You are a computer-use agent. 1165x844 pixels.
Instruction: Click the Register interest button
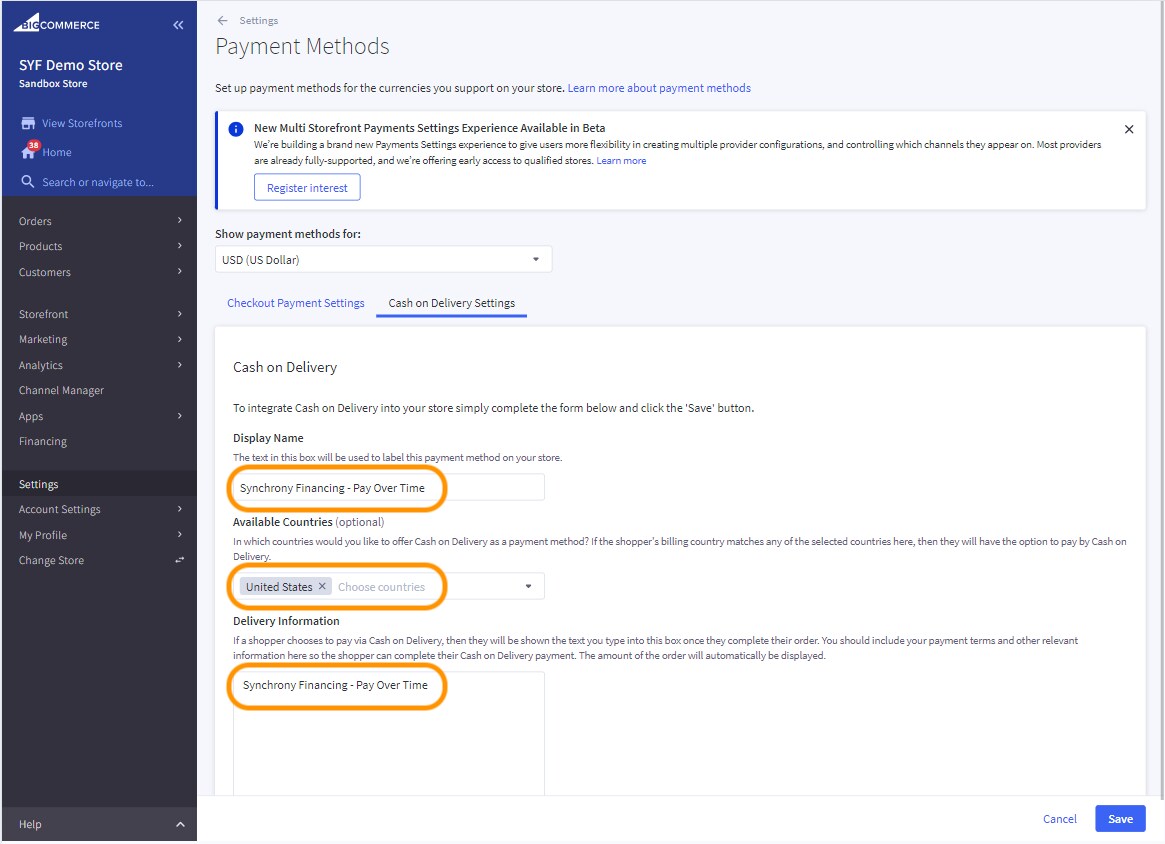(307, 188)
